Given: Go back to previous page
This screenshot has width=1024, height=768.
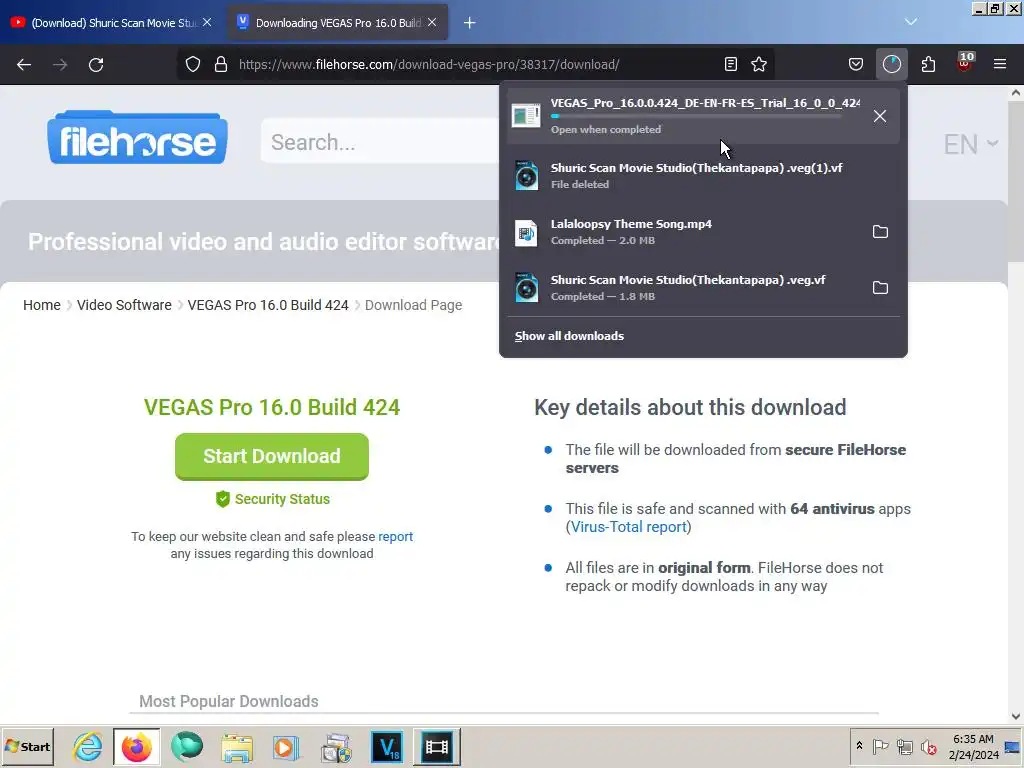Looking at the screenshot, I should 24,65.
